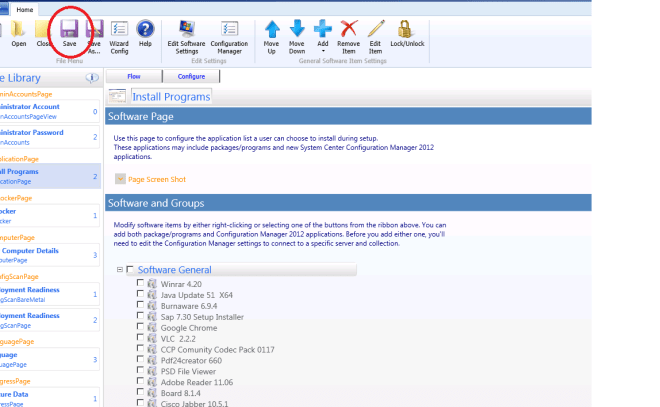Click the Save icon in ribbon
660x407 pixels.
tap(69, 30)
